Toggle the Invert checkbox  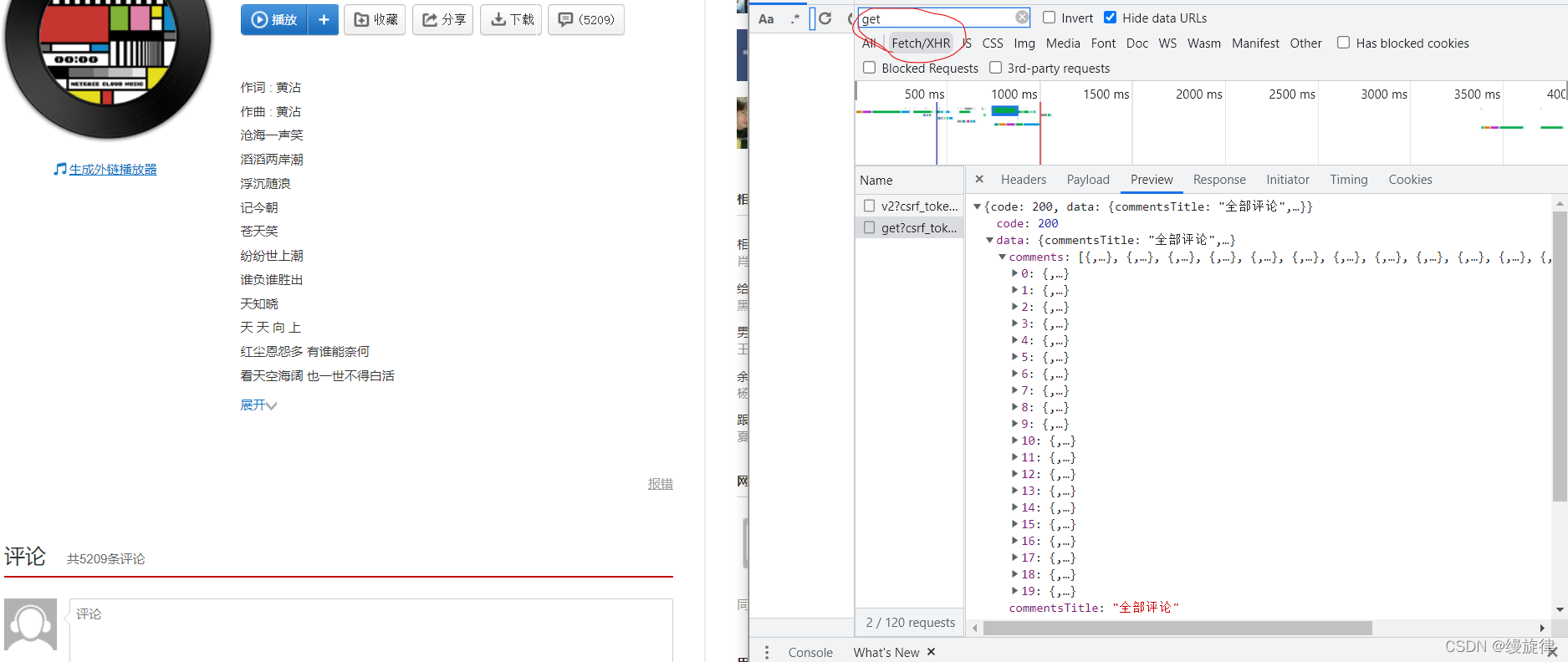(x=1049, y=18)
